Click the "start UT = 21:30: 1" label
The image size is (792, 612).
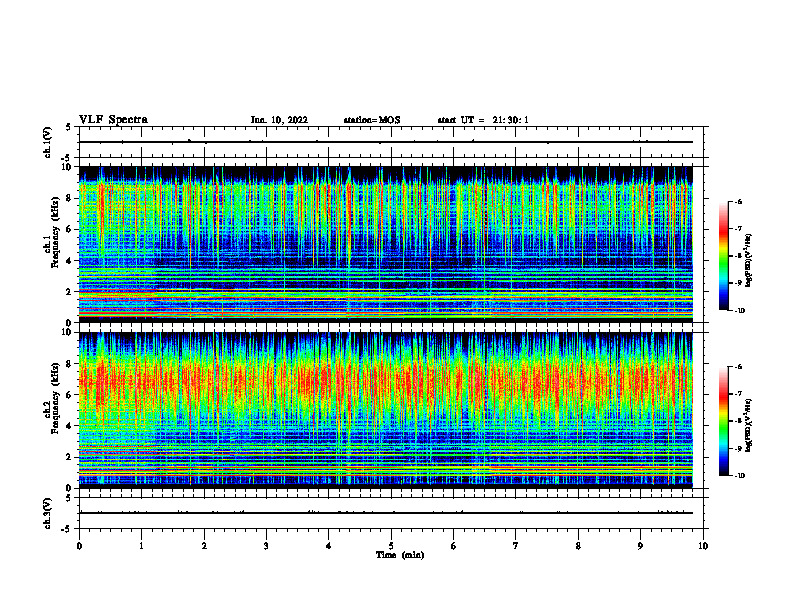click(483, 120)
